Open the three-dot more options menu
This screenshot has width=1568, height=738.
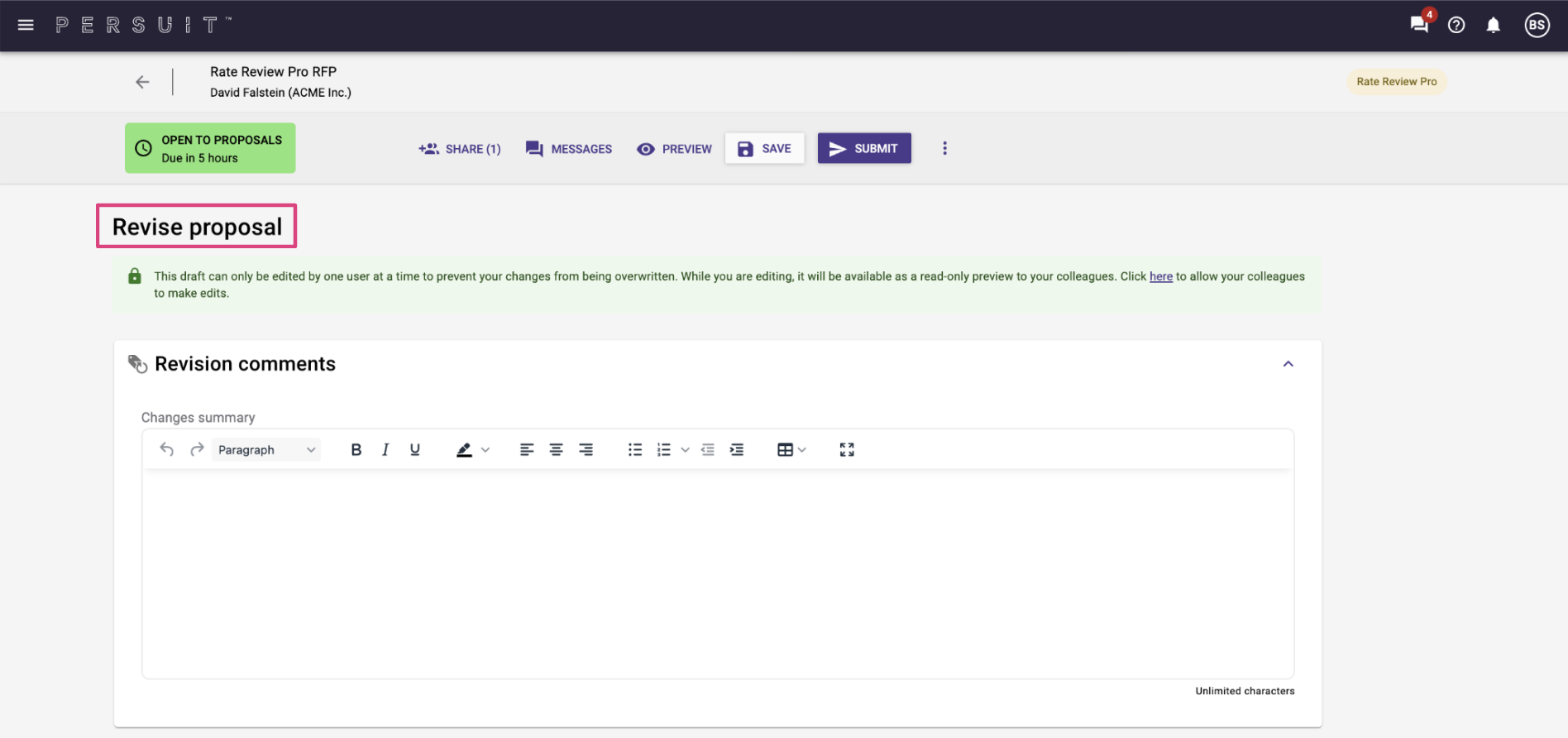click(x=944, y=148)
